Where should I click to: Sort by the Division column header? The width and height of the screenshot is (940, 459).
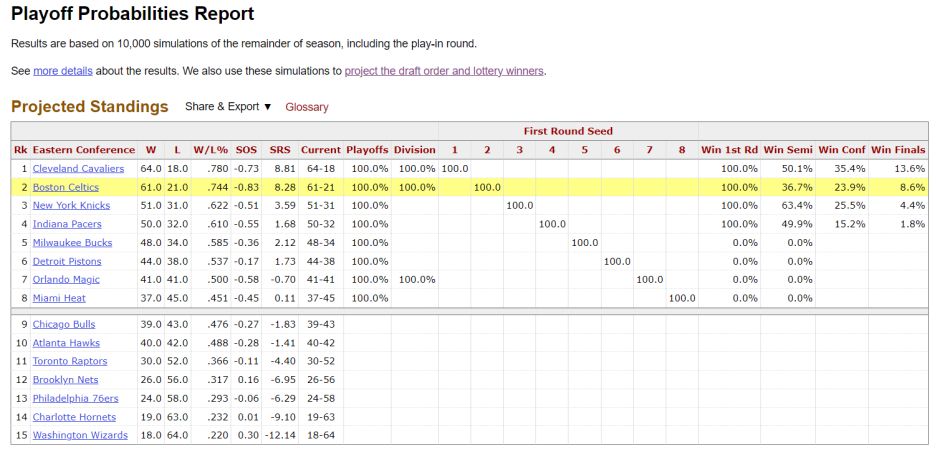415,150
